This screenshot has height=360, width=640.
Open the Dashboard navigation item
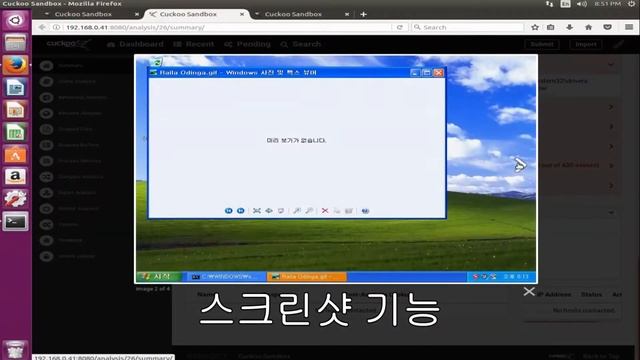(135, 44)
